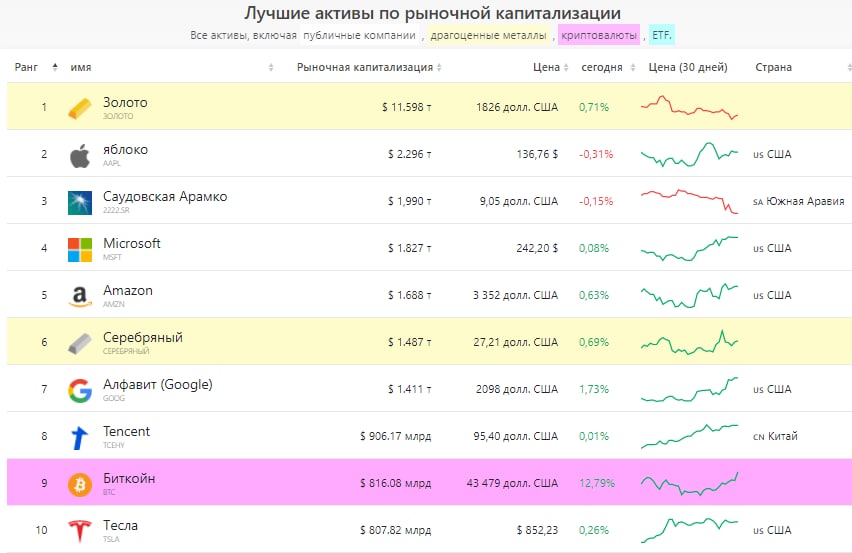Click the $ 1.411 т market cap
852x553 pixels.
[x=410, y=389]
